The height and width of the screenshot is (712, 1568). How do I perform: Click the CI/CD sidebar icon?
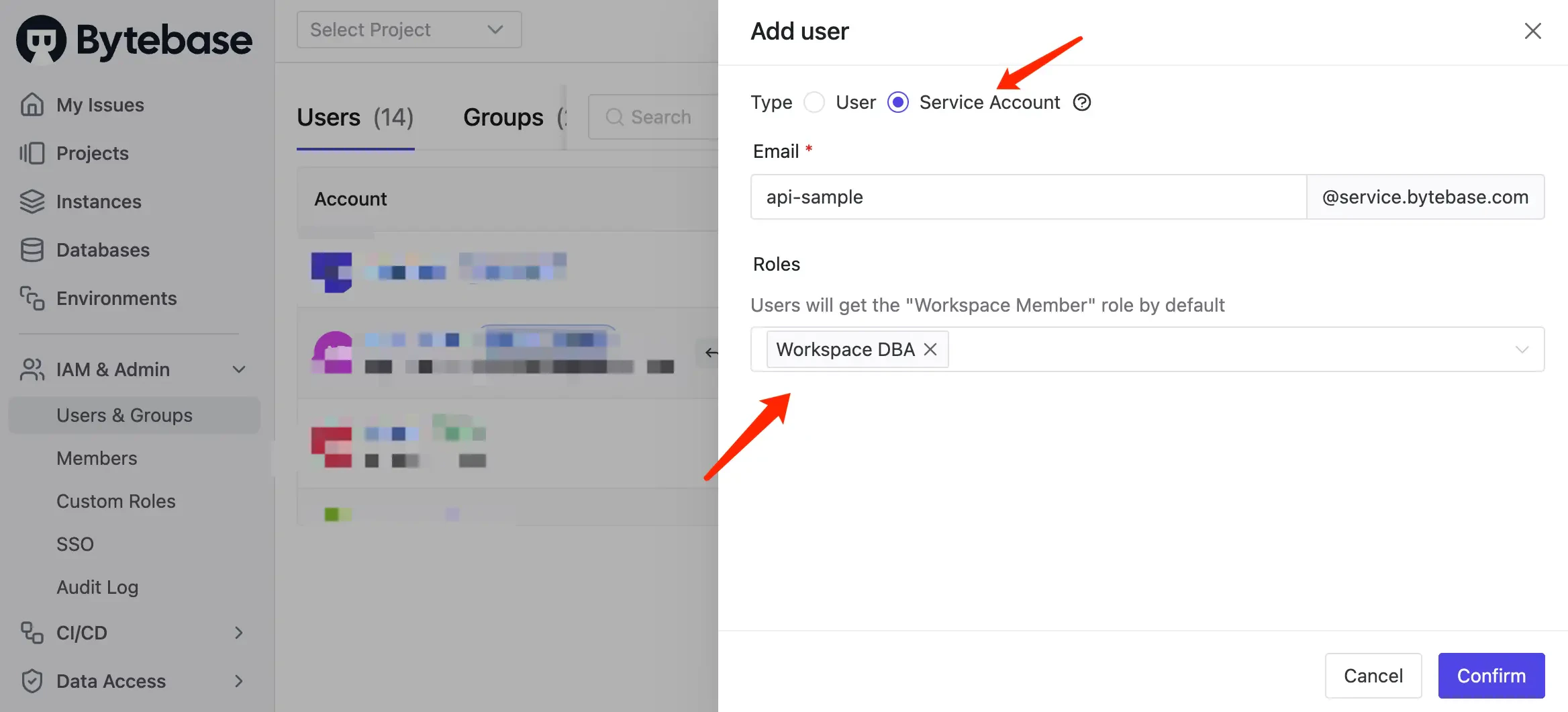point(32,633)
